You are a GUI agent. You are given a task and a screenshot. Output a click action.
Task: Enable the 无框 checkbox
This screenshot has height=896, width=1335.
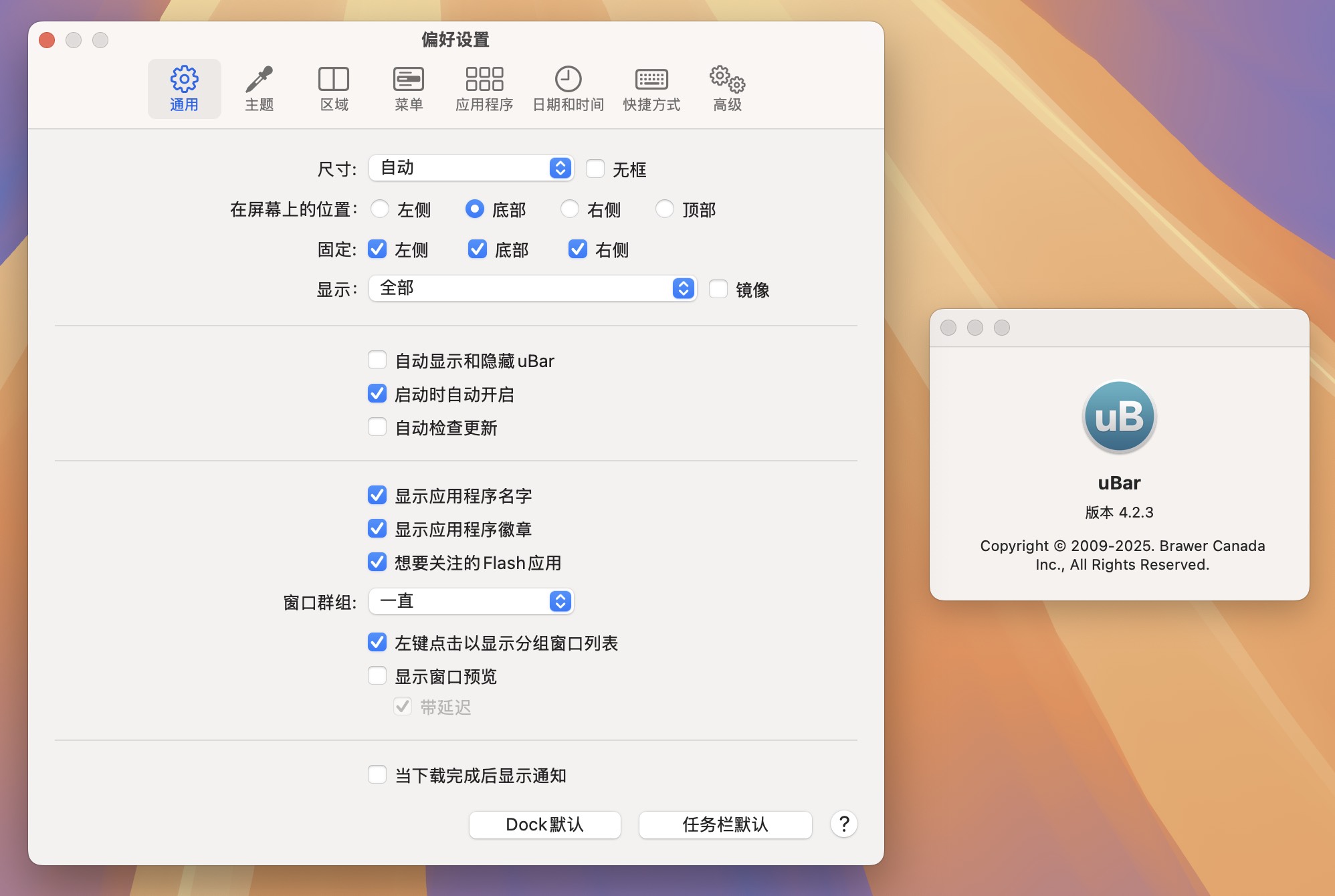point(596,169)
